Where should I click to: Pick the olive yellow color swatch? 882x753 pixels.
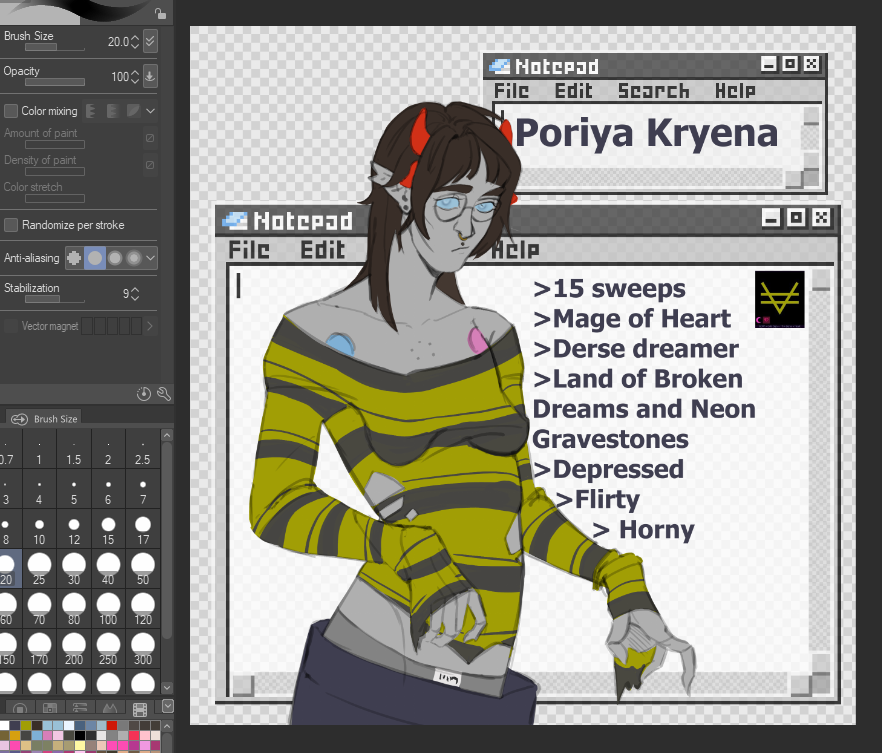tap(26, 725)
